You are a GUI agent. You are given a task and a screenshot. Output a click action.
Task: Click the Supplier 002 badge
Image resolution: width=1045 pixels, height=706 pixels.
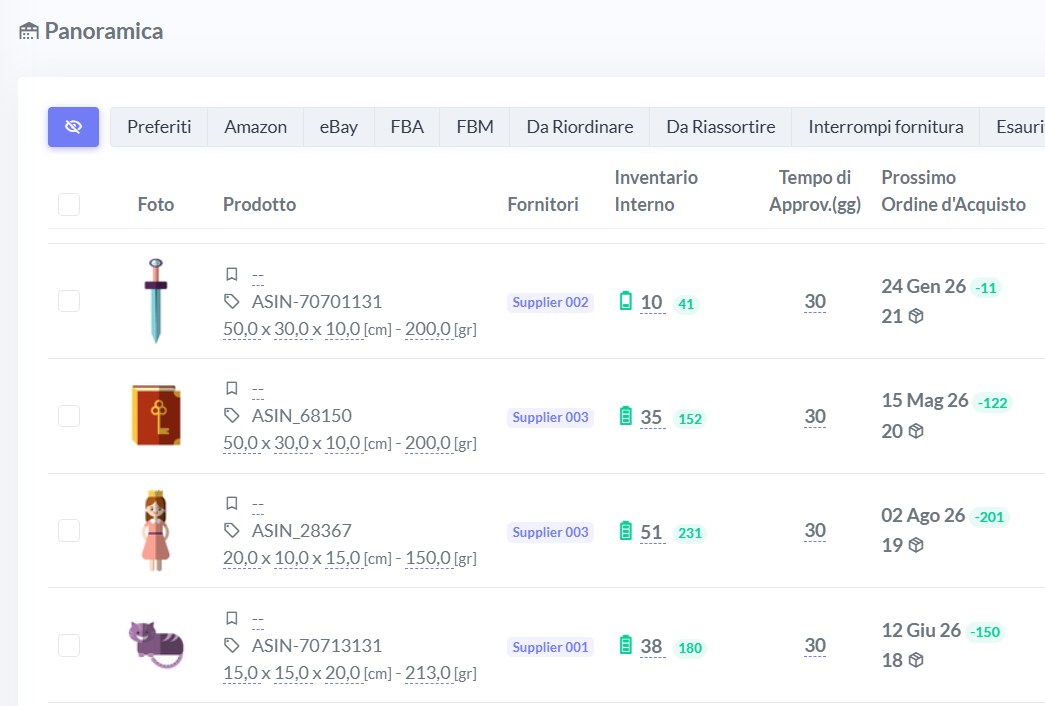[550, 302]
